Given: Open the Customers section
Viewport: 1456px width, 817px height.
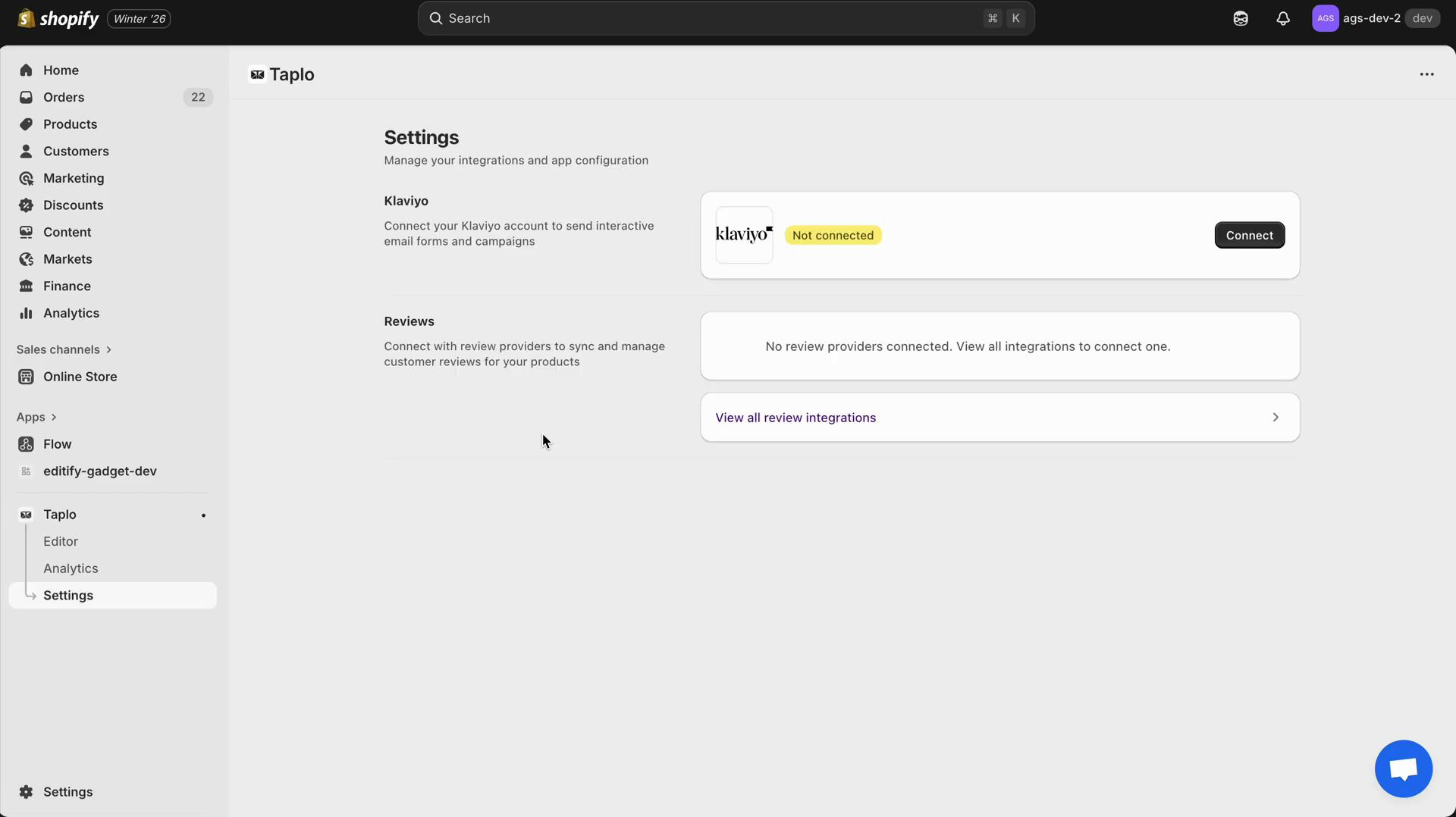Looking at the screenshot, I should 75,151.
